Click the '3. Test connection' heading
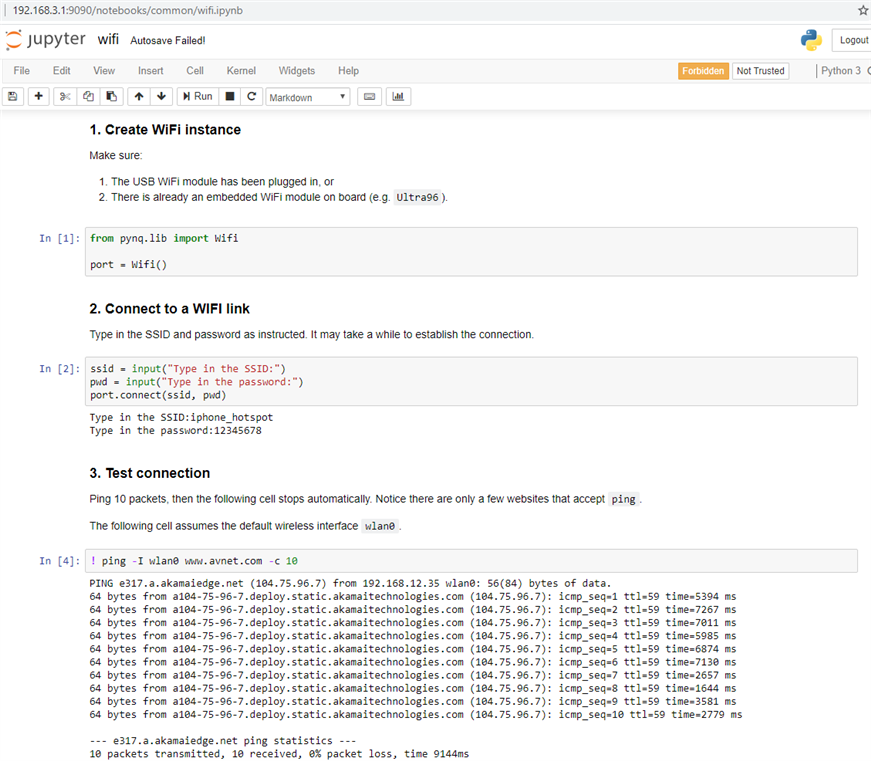This screenshot has height=761, width=871. coord(149,473)
